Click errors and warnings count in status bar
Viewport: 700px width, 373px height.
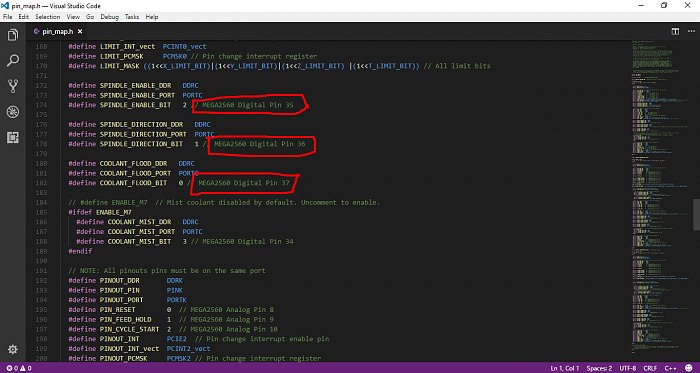click(x=19, y=369)
